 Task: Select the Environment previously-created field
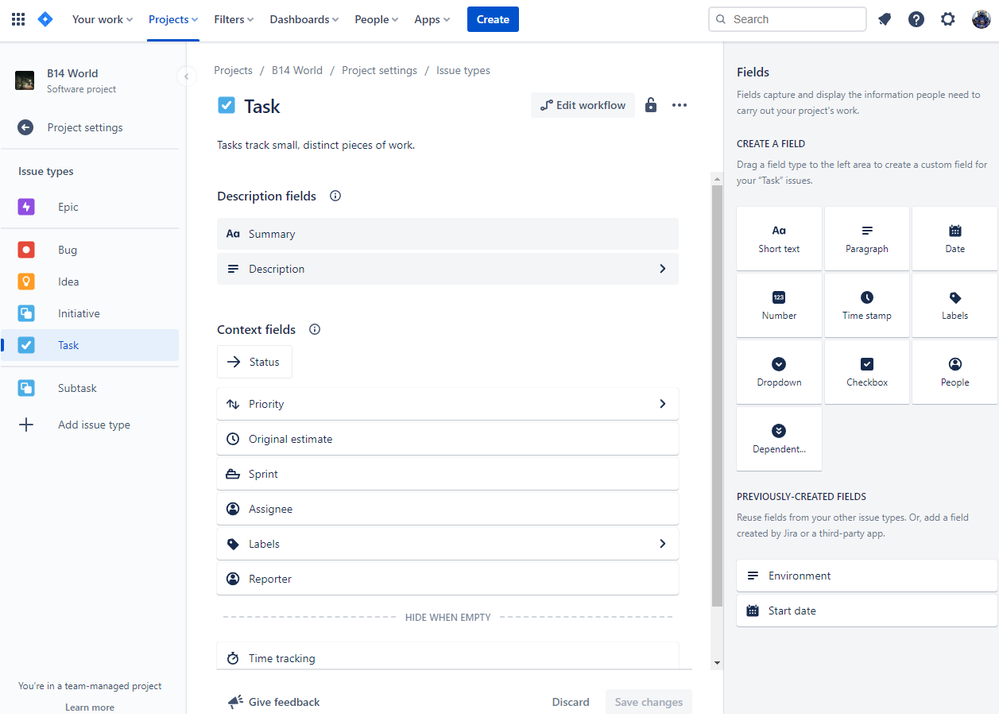click(x=866, y=576)
